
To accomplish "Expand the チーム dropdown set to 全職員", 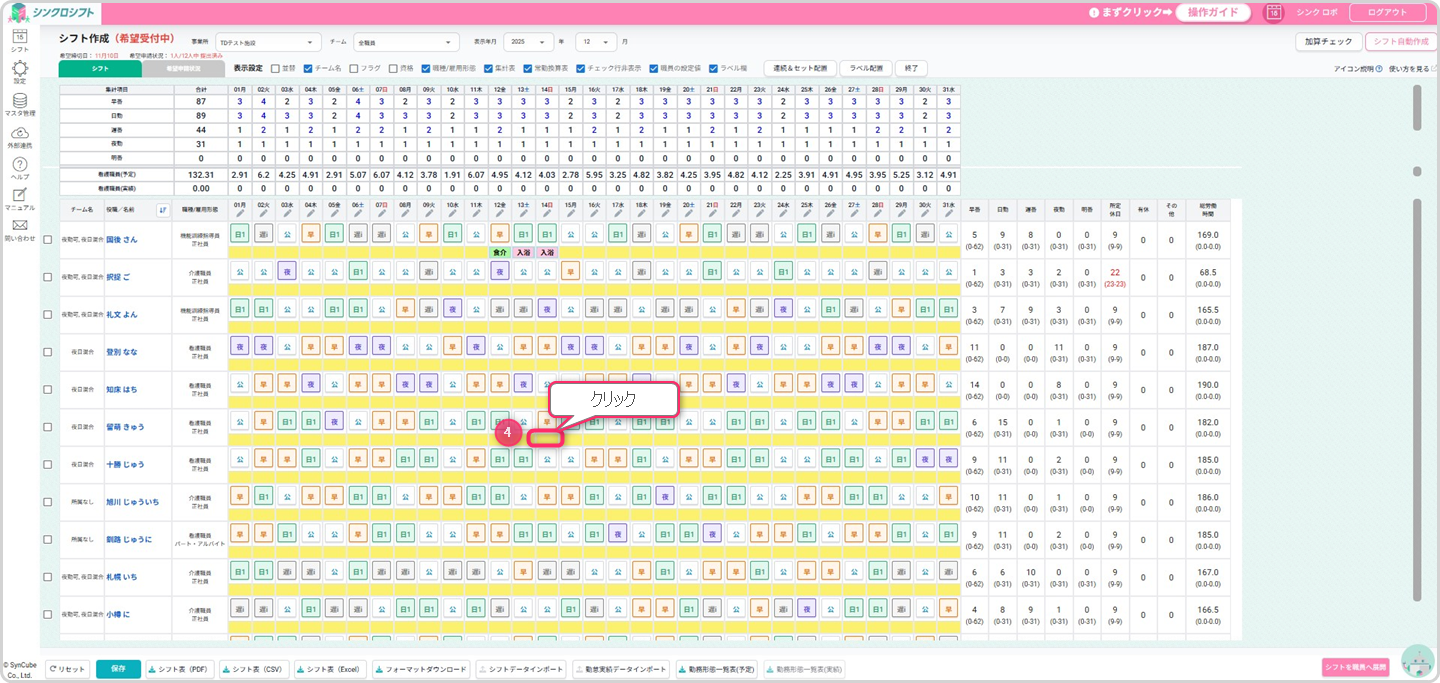I will (x=405, y=42).
